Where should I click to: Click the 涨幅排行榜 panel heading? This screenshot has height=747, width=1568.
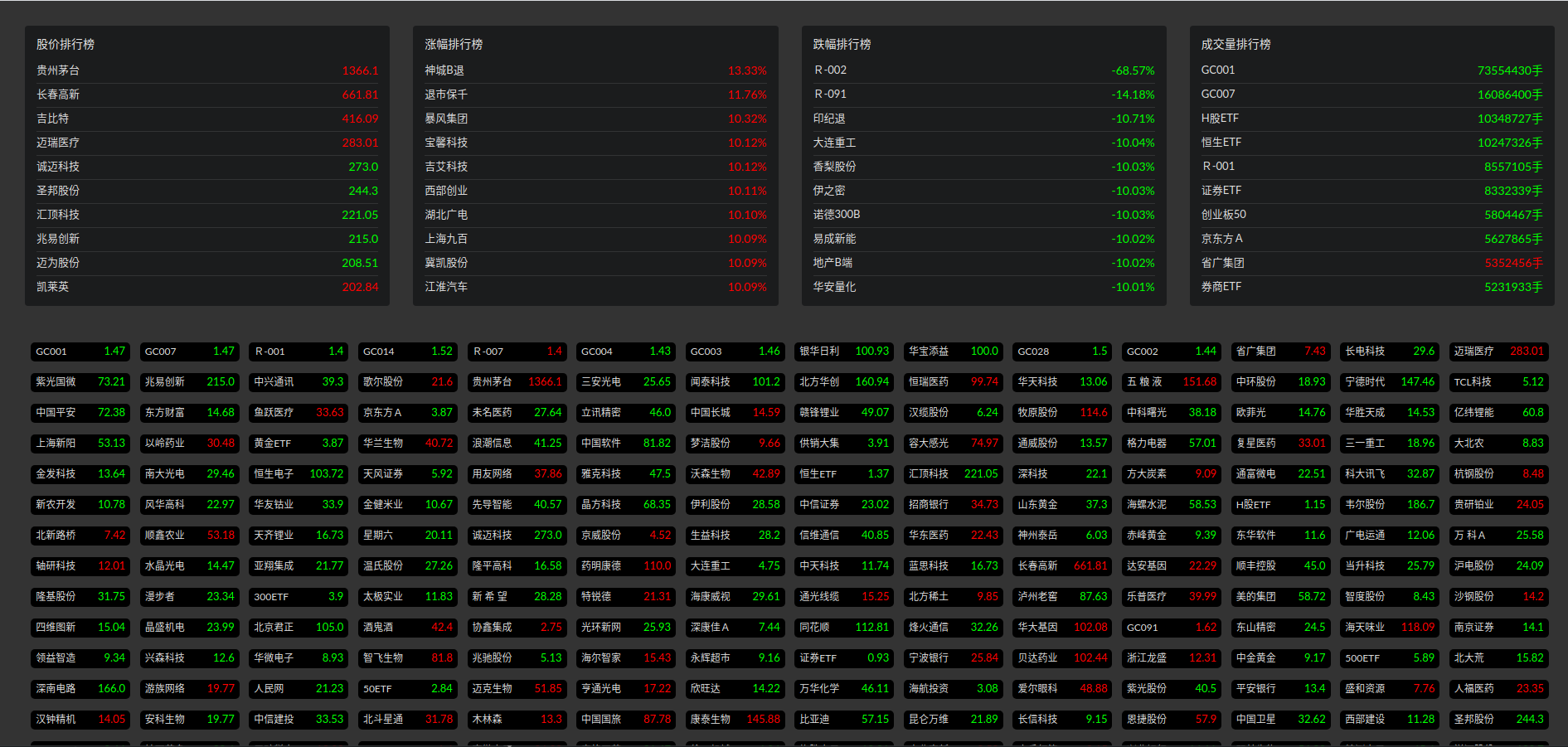[454, 45]
